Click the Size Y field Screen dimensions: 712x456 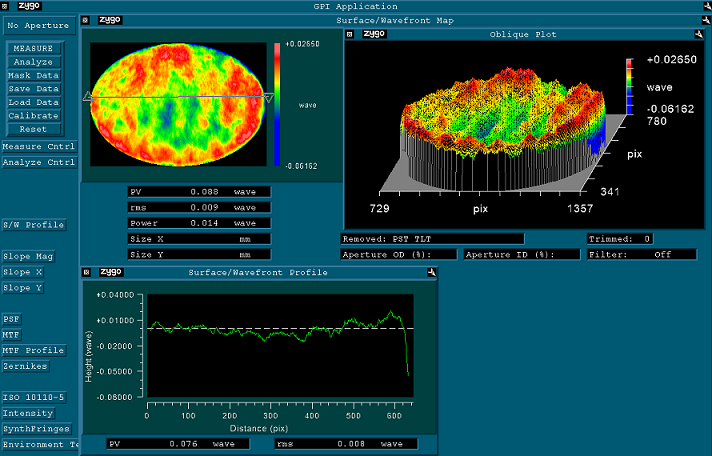pos(199,254)
